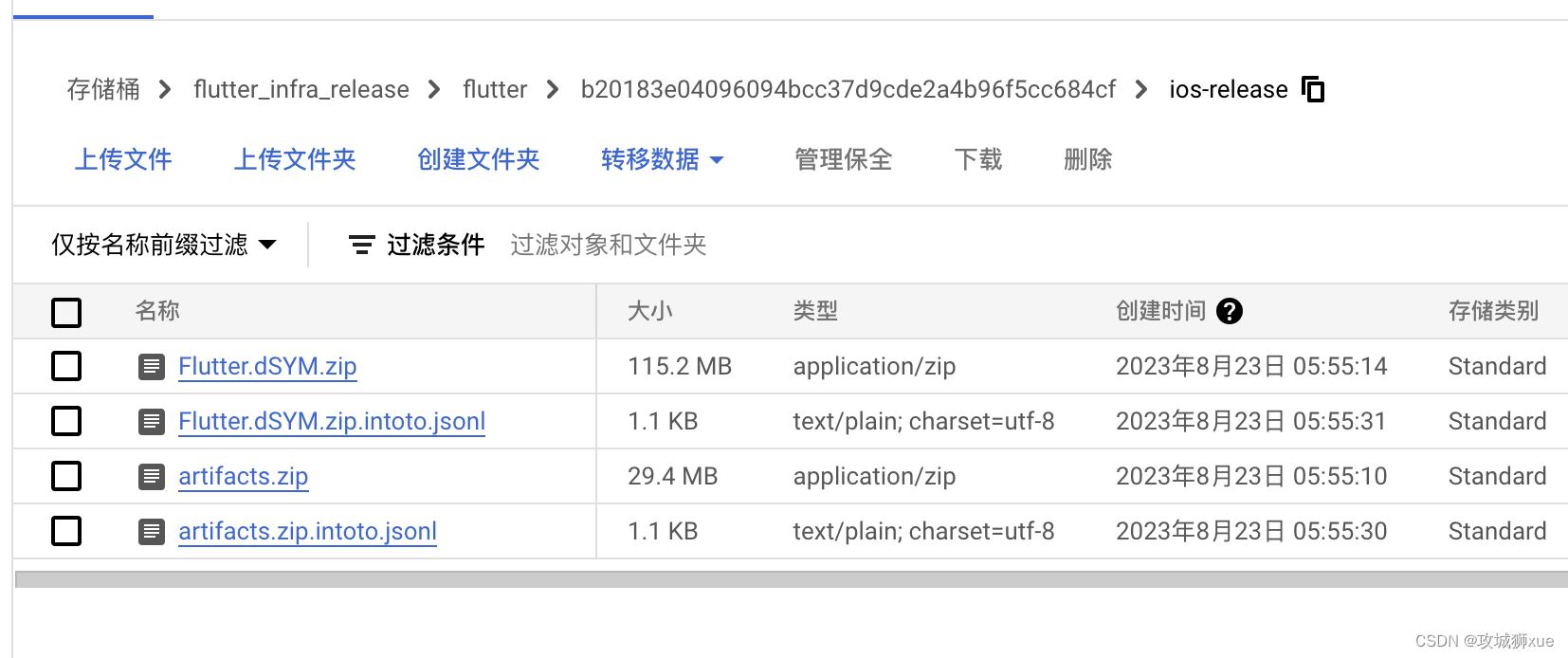
Task: Click 管理保全 in the toolbar
Action: (x=842, y=159)
